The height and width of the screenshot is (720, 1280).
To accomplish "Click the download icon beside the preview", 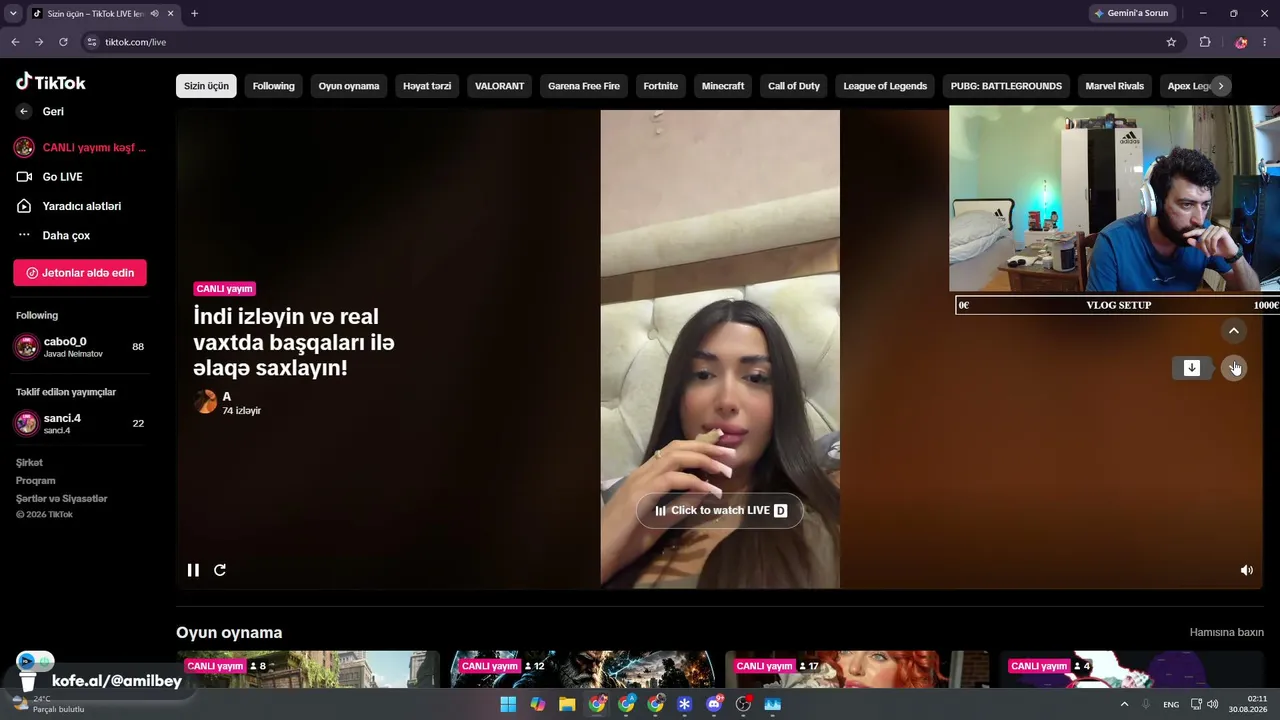I will (1192, 368).
